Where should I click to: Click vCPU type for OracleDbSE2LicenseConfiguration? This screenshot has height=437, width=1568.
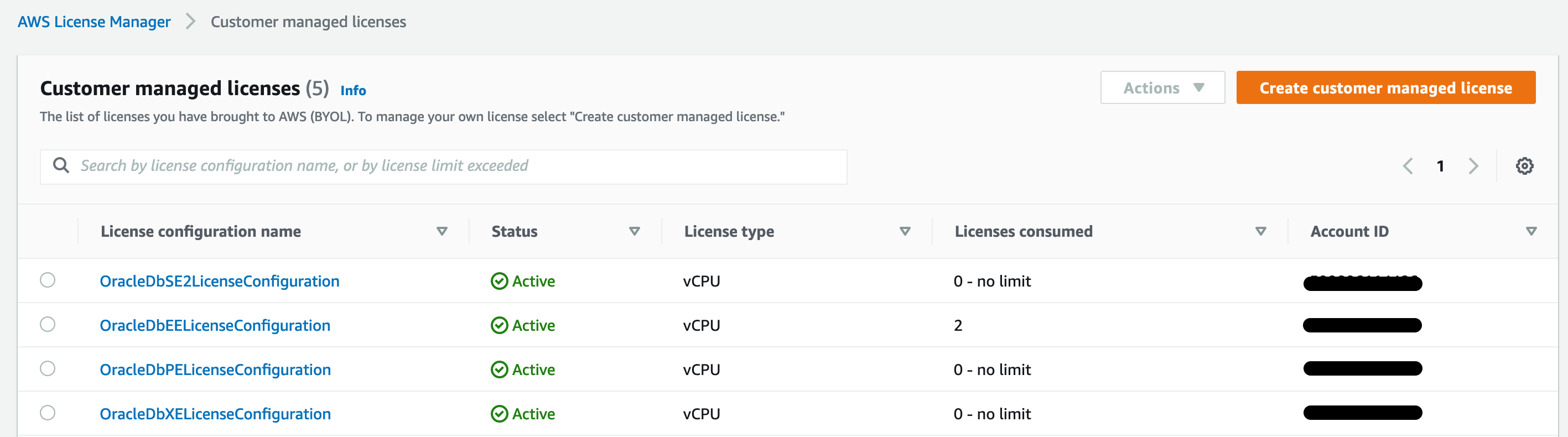701,281
